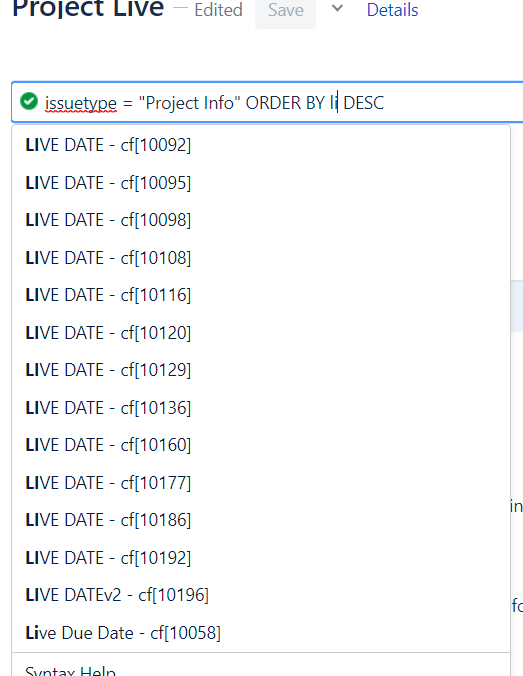Choose suggestion LIVE DATE - cf[10136]

[x=261, y=408]
